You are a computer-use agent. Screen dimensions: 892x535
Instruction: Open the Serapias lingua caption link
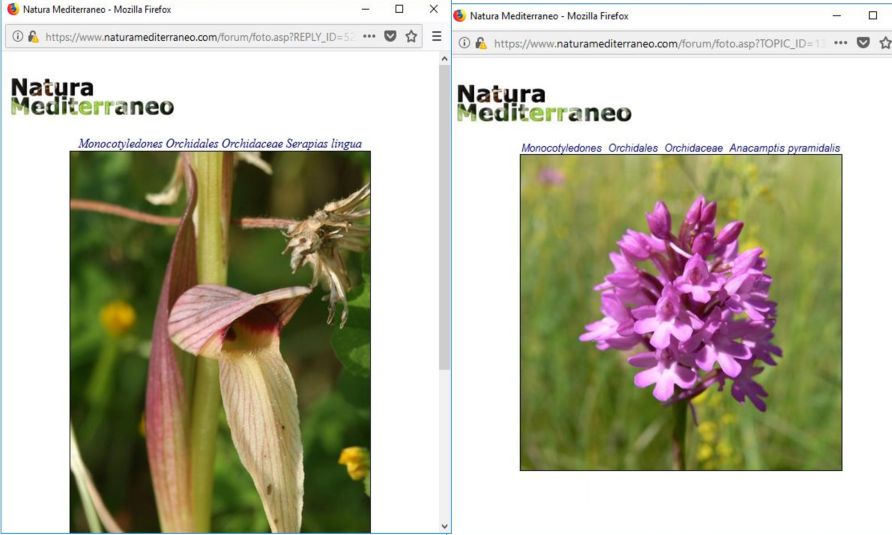point(220,143)
